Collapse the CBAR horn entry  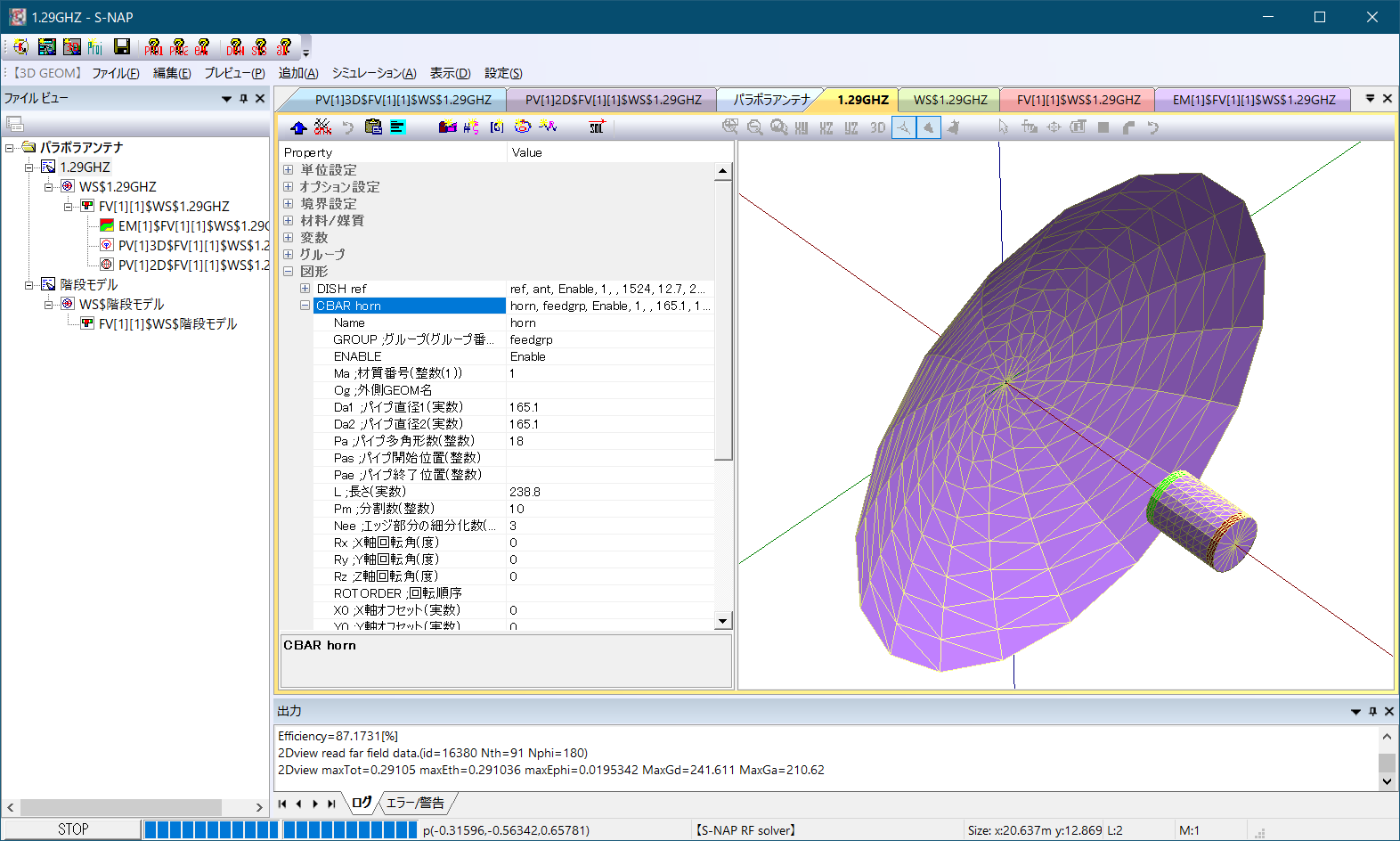[x=305, y=305]
